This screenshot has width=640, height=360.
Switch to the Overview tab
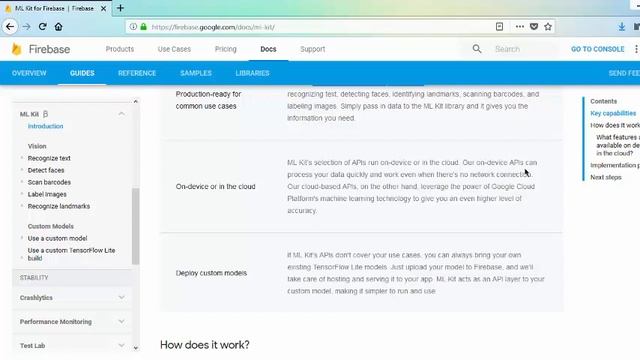pyautogui.click(x=29, y=73)
